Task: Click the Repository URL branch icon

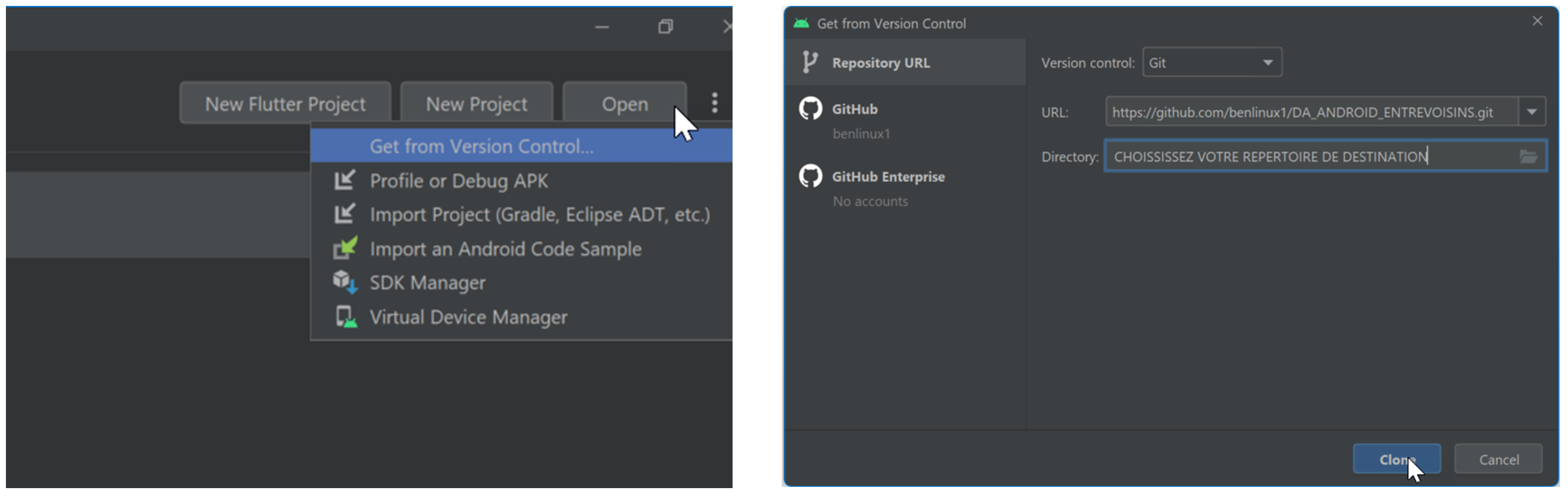Action: coord(809,62)
